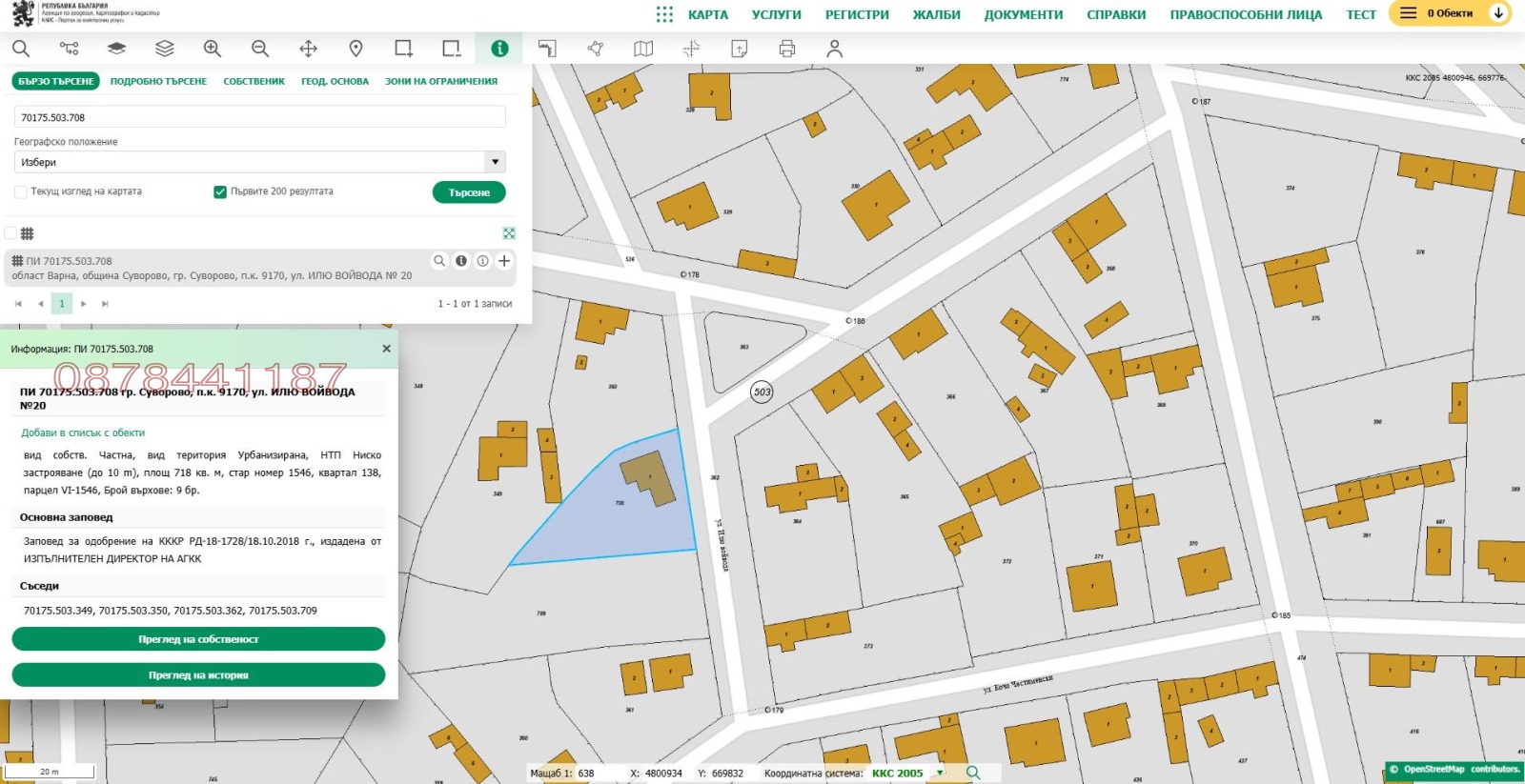Select the pan map tool

308,49
